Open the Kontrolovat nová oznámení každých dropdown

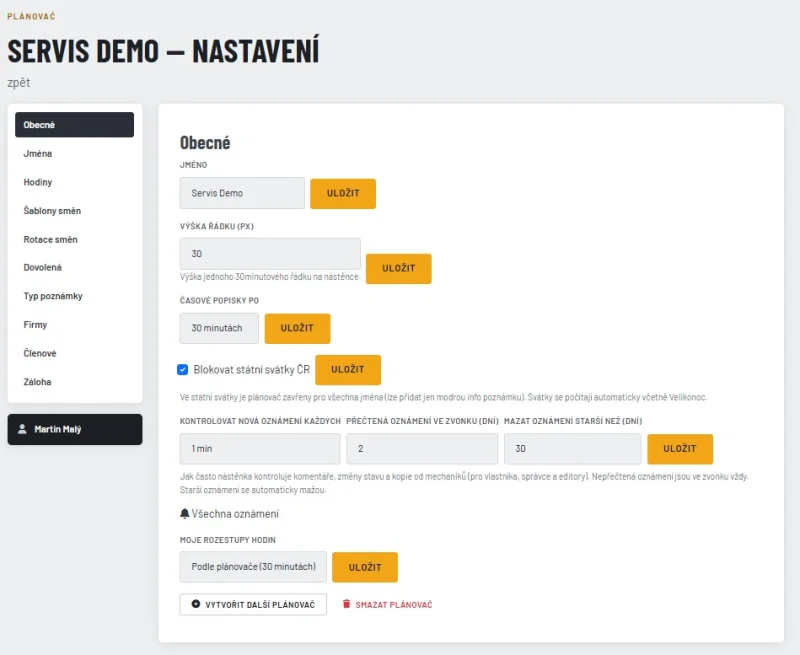[260, 449]
